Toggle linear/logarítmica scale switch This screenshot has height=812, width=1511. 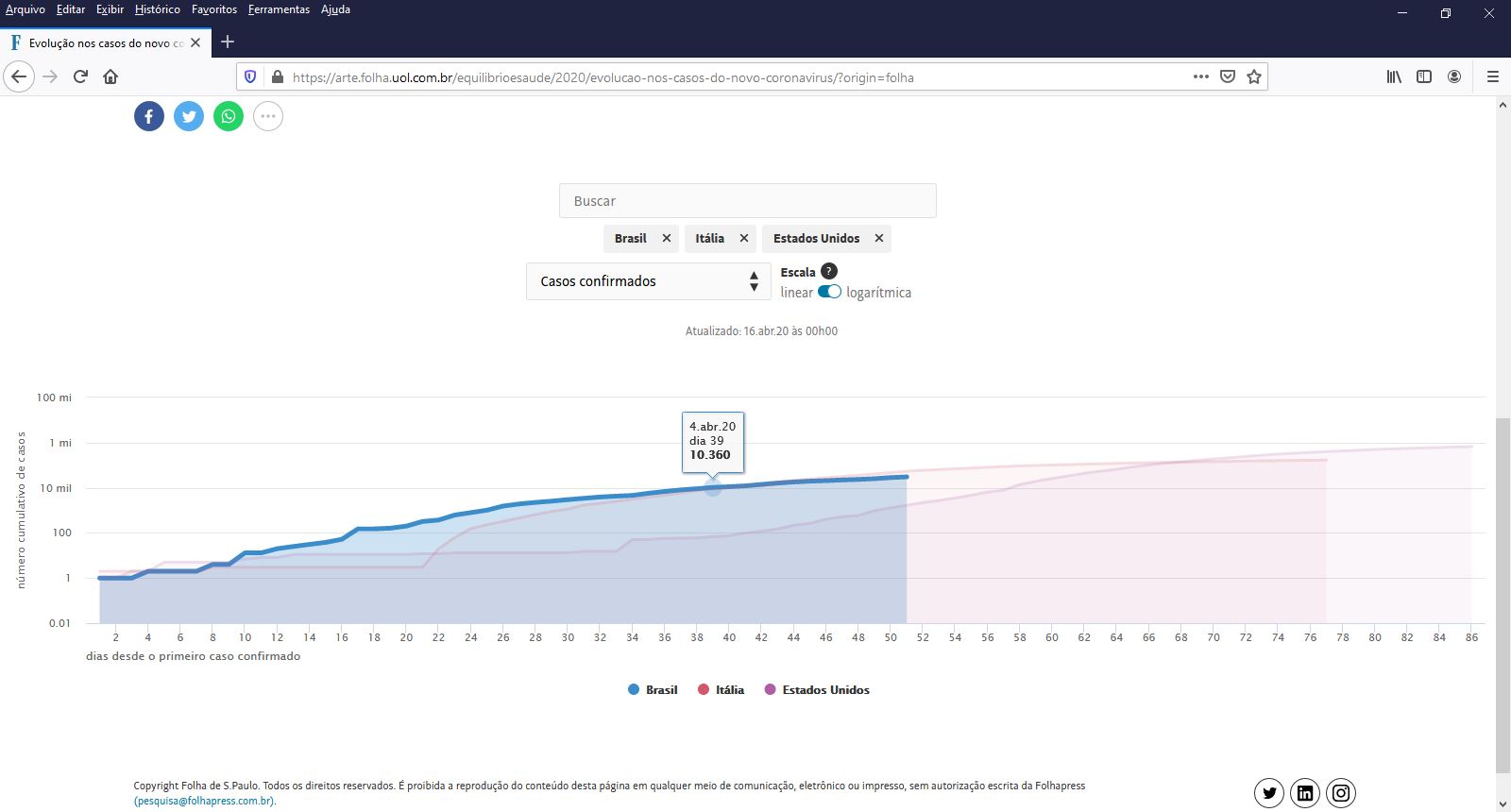[x=829, y=292]
